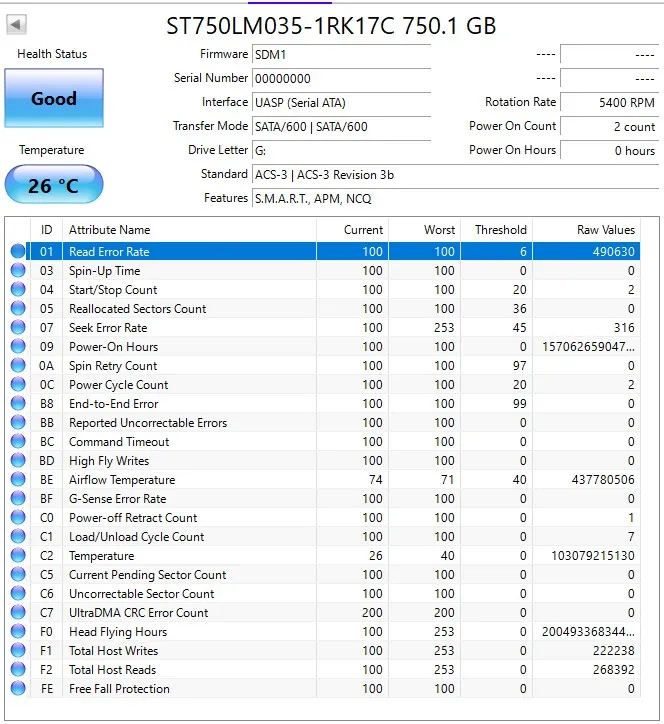Select disk title ST750LM035-1RK17C 750.1 GB
664x724 pixels.
pos(331,26)
